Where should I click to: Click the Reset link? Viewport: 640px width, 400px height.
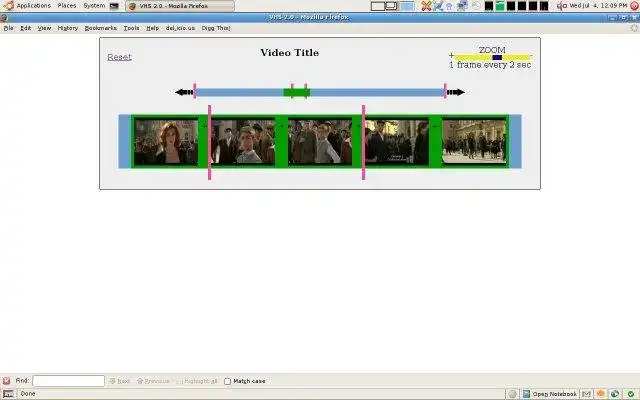click(119, 57)
